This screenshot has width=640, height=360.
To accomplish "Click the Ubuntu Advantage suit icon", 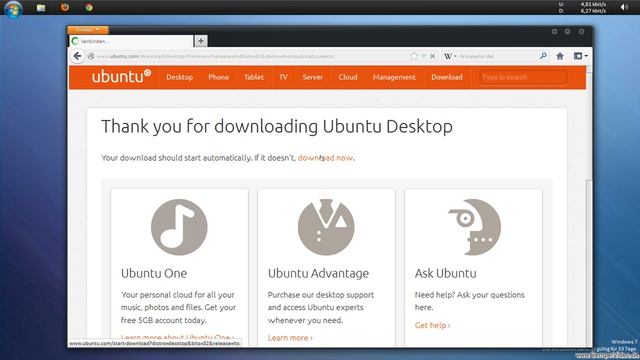I will click(326, 227).
